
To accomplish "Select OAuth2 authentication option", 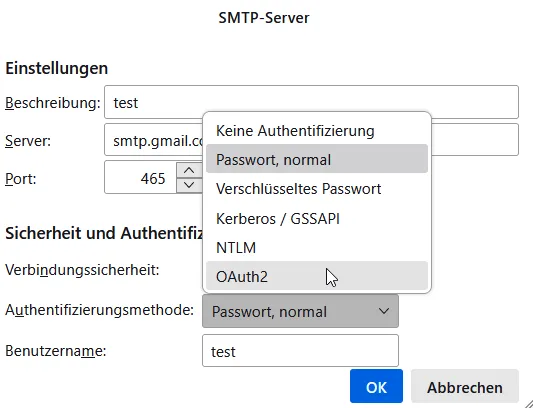I will coord(317,276).
